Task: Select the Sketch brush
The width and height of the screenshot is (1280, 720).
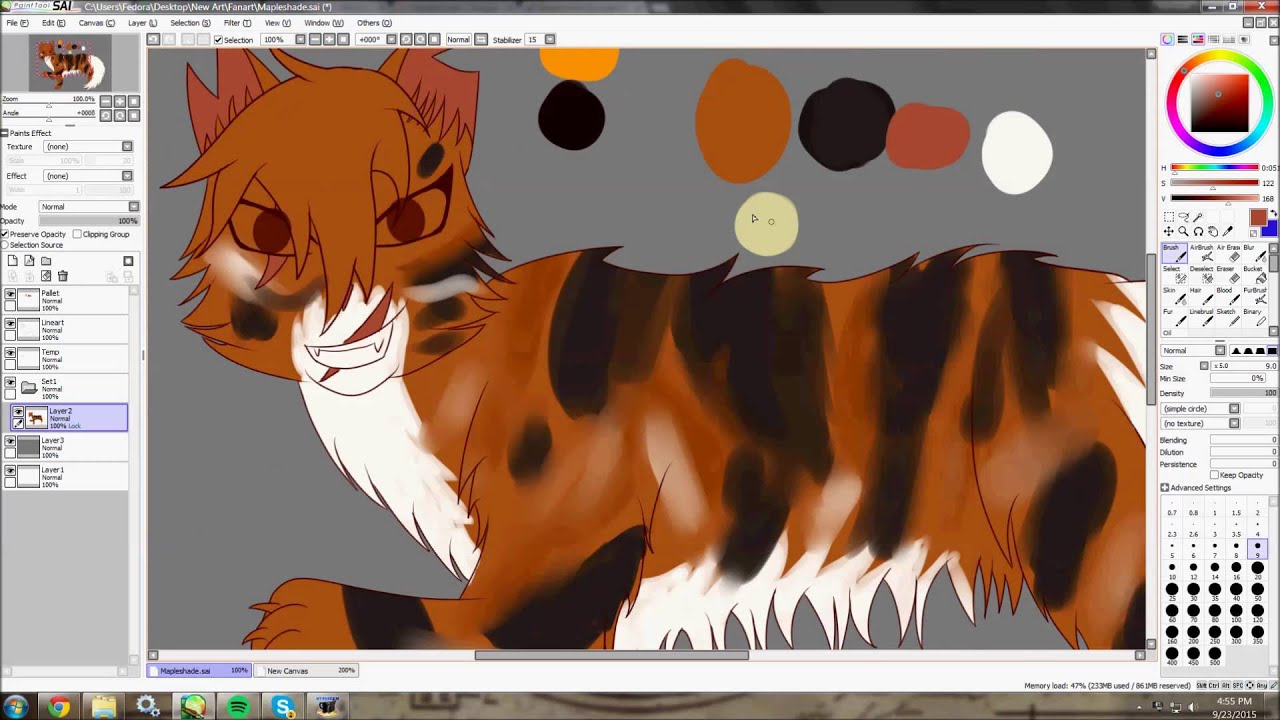Action: (1228, 317)
